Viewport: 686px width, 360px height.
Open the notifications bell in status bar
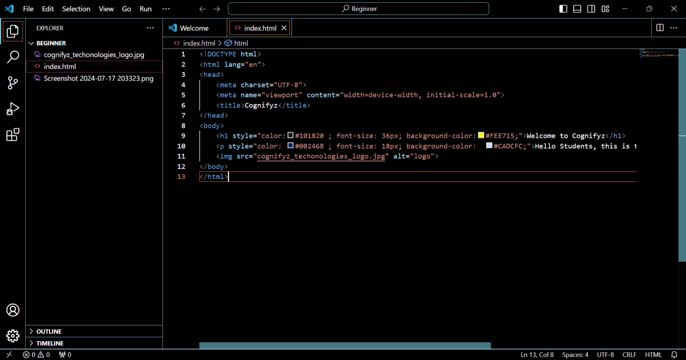(x=674, y=355)
